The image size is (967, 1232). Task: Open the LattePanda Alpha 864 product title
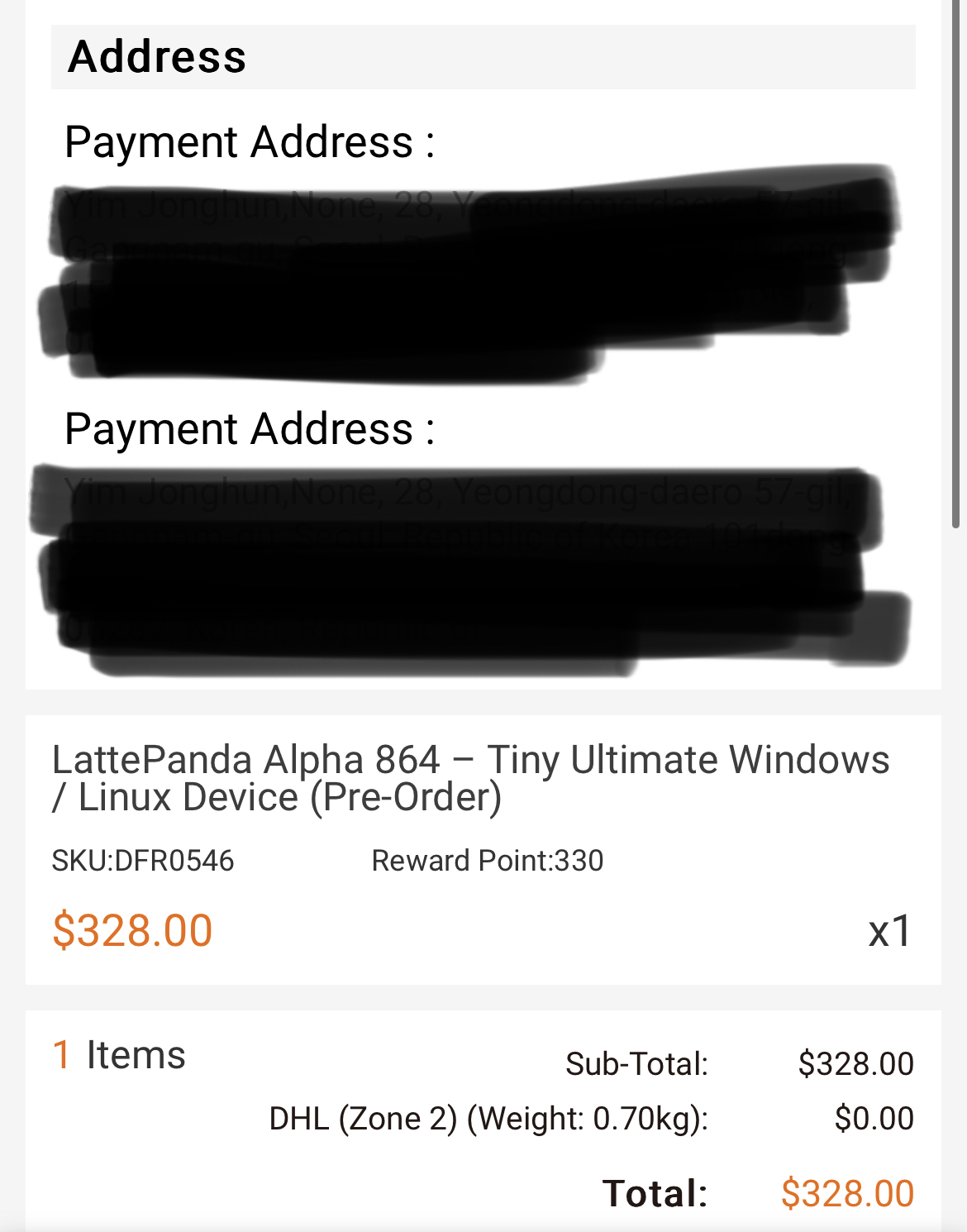point(470,778)
